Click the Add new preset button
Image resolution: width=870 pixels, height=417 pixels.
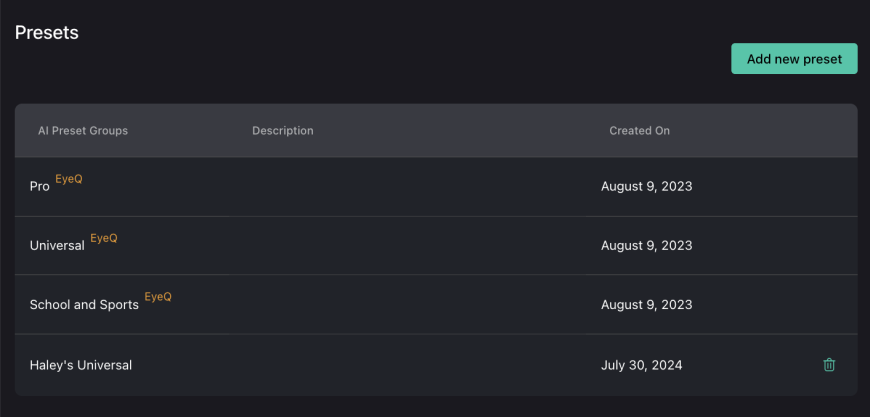[794, 59]
